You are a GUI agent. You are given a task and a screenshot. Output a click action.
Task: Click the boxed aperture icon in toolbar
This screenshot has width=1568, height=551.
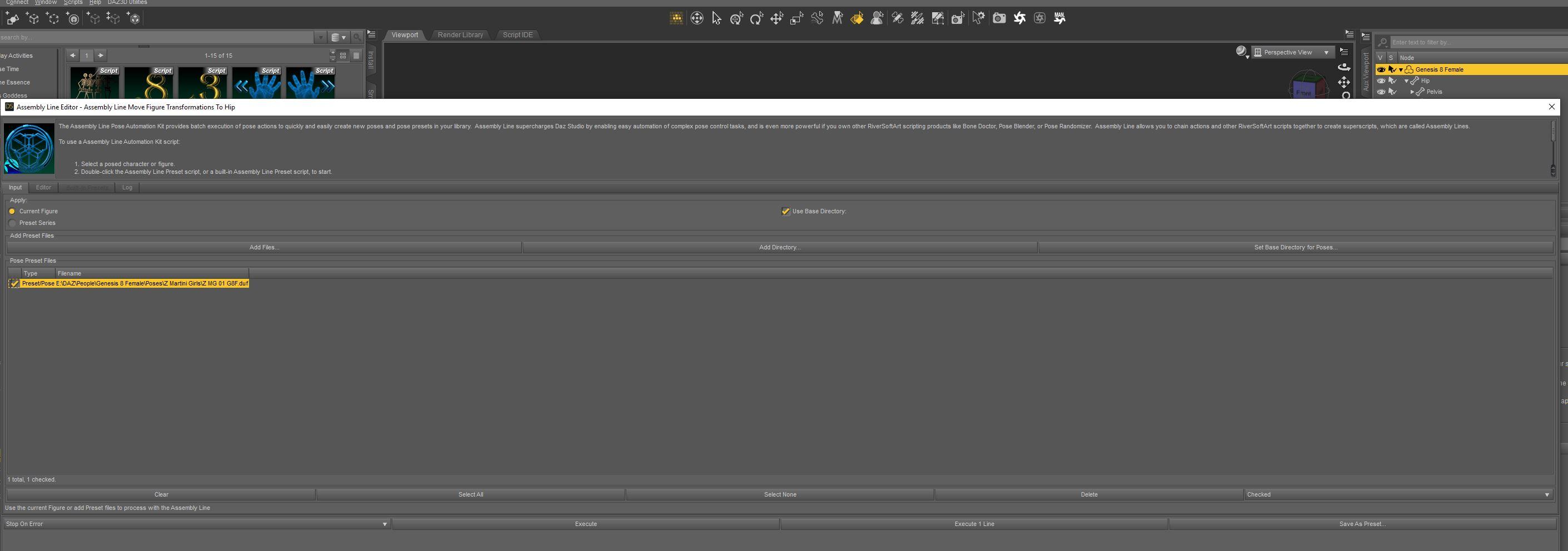(x=1039, y=18)
